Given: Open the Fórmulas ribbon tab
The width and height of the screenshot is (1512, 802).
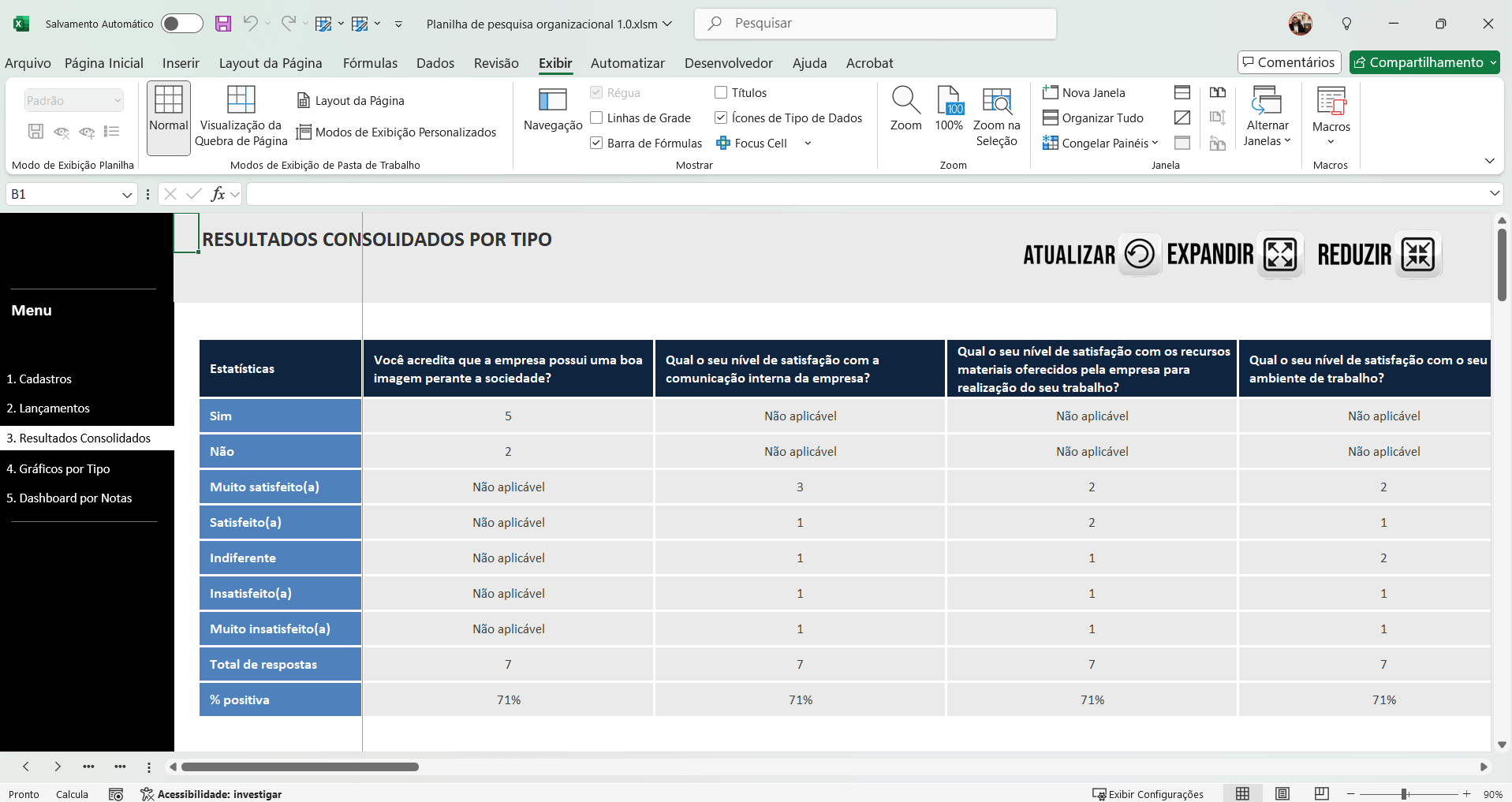Looking at the screenshot, I should 370,63.
